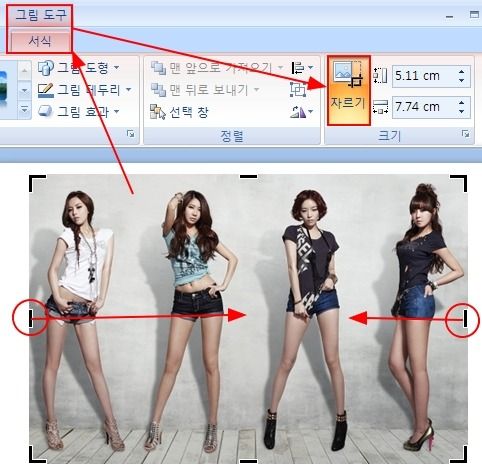This screenshot has width=482, height=475.
Task: Expand the picture styles gallery more button
Action: [24, 109]
